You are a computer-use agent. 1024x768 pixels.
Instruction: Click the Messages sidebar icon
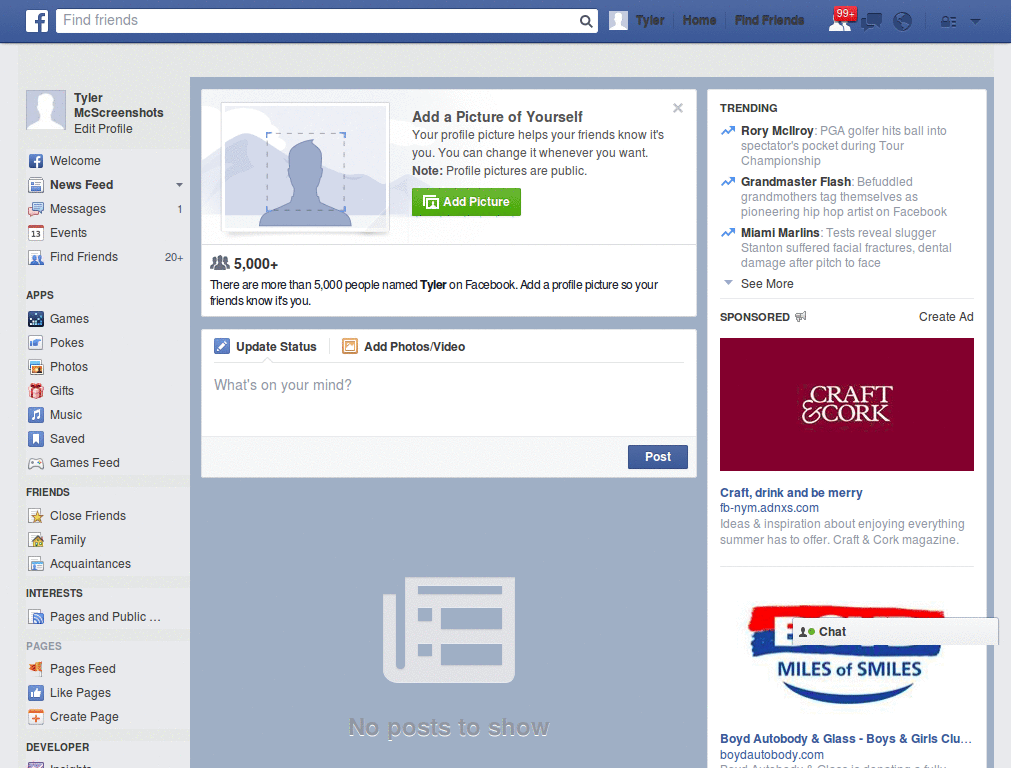point(36,209)
